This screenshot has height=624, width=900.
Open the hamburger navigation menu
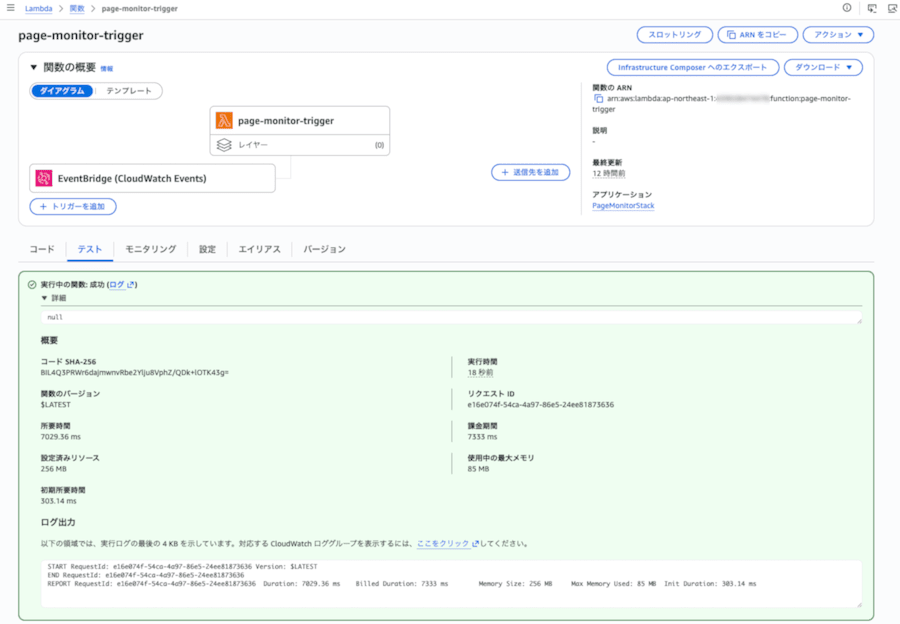10,8
